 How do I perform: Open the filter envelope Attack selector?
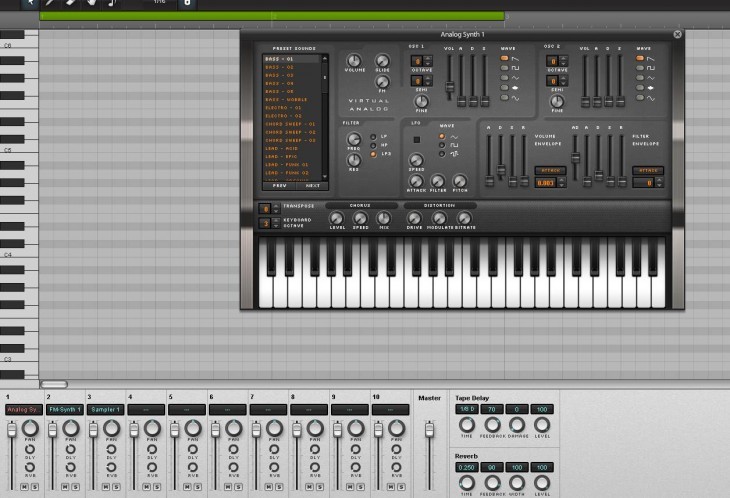pyautogui.click(x=648, y=170)
